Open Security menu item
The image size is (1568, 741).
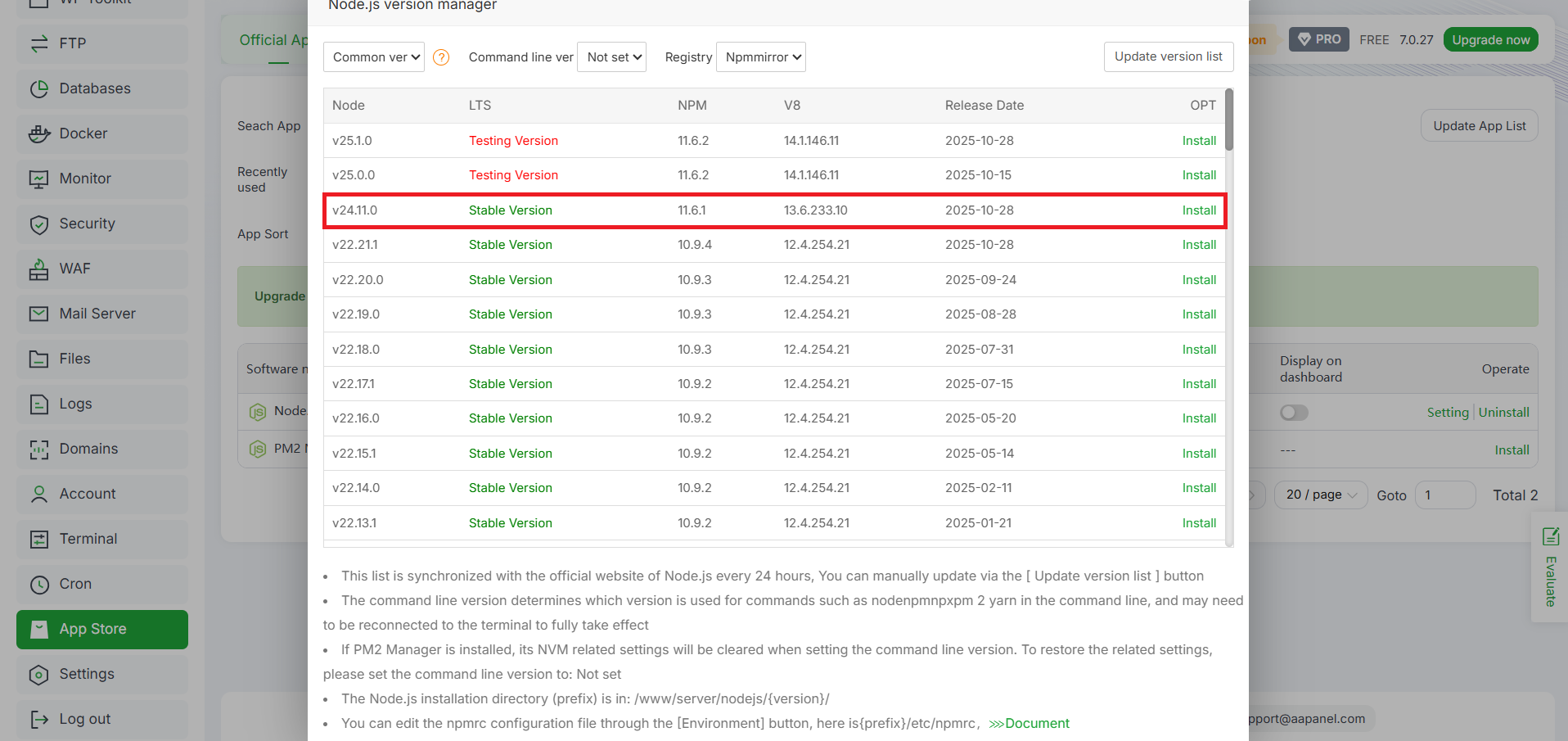tap(102, 224)
